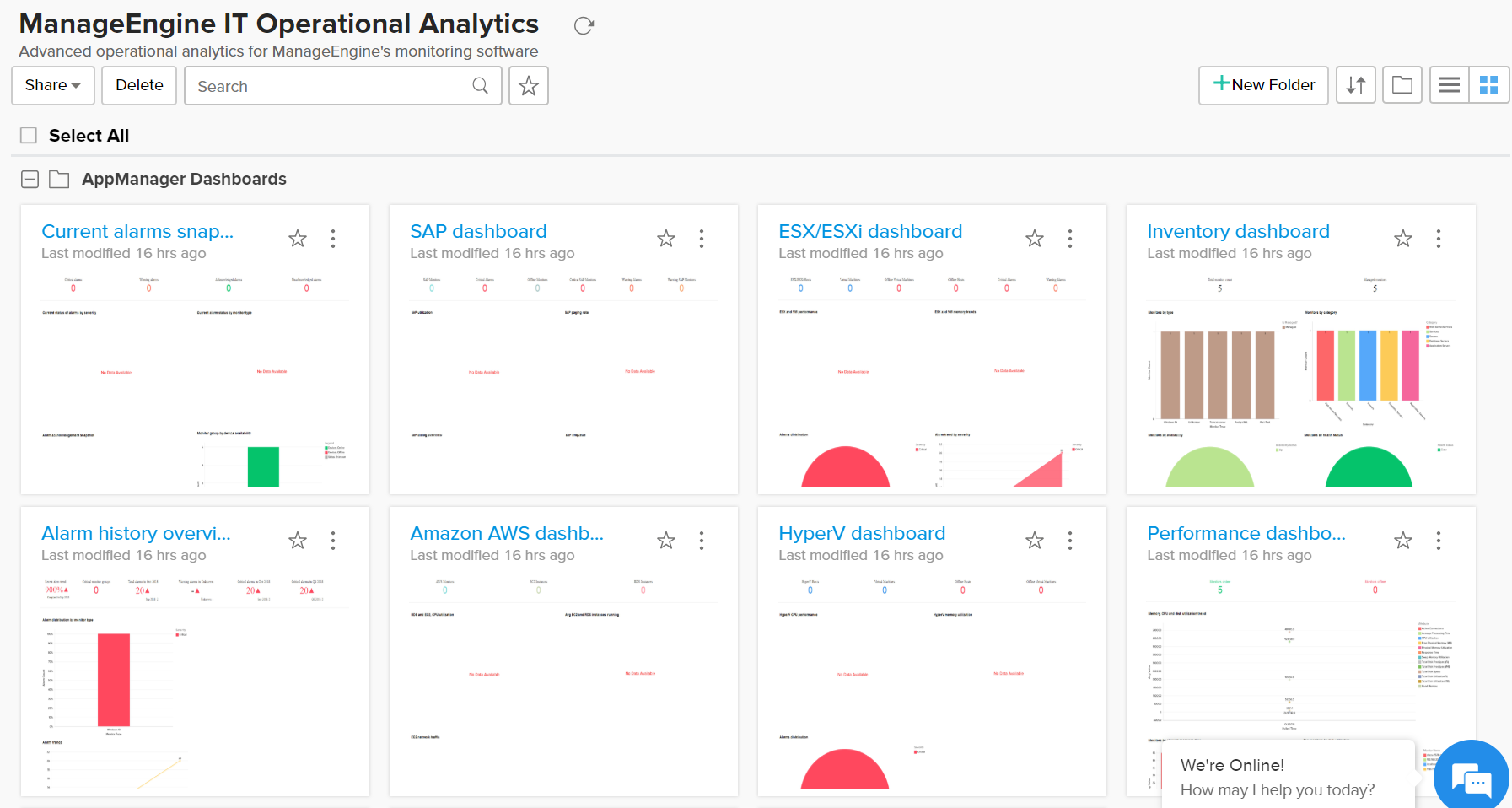
Task: Click the search magnifier icon
Action: point(481,86)
